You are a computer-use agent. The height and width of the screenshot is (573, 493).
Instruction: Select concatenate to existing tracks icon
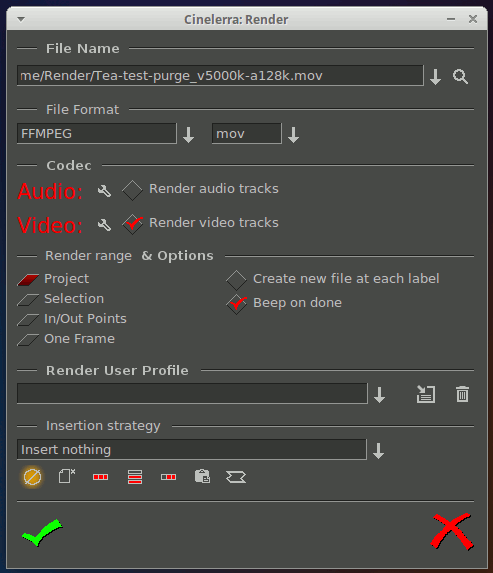pyautogui.click(x=168, y=477)
